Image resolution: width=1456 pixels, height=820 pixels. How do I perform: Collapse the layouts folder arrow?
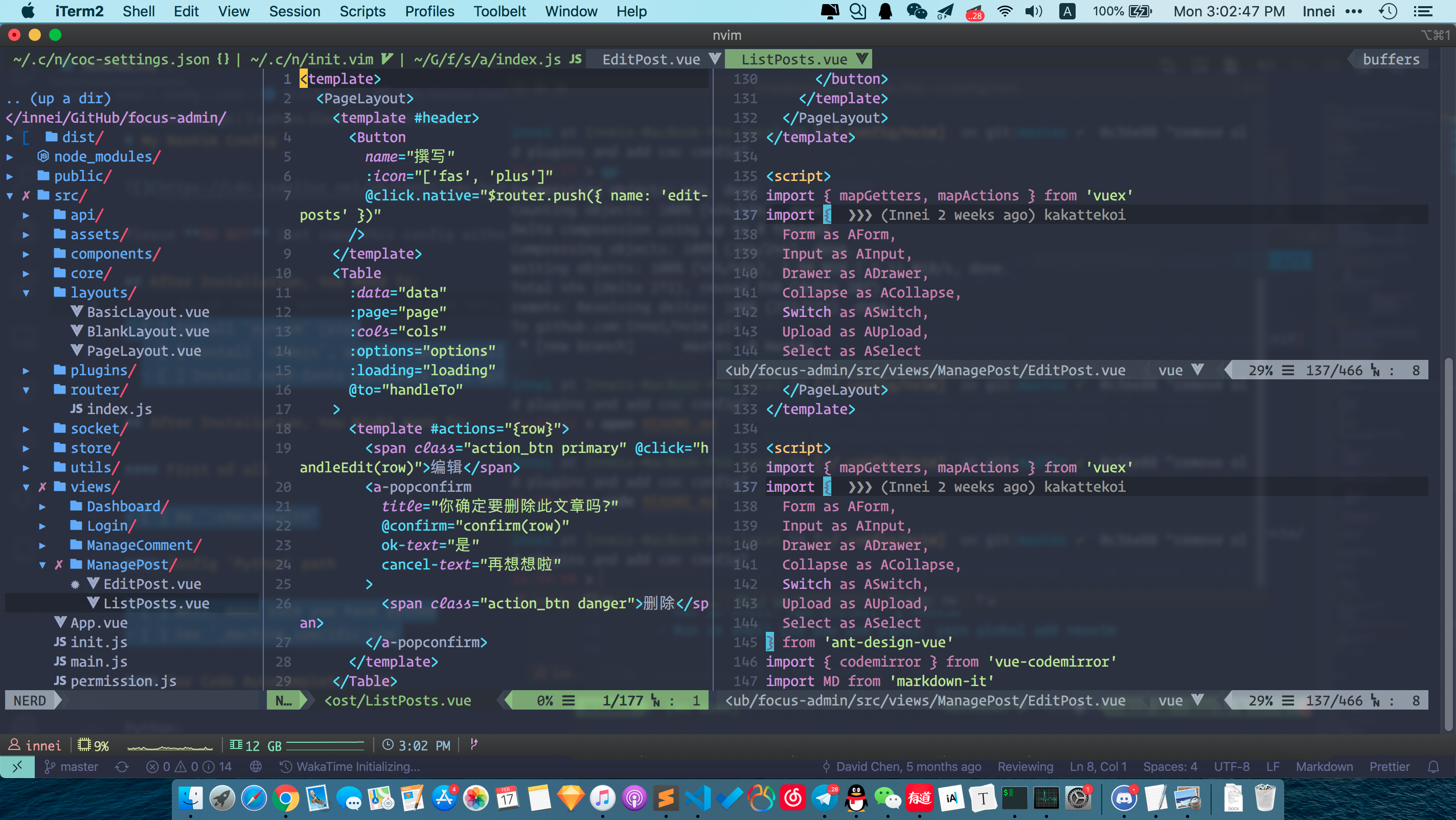(x=26, y=293)
